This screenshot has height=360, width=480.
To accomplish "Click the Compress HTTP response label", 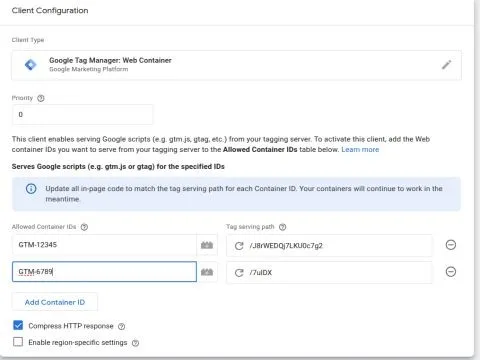I will pos(71,326).
